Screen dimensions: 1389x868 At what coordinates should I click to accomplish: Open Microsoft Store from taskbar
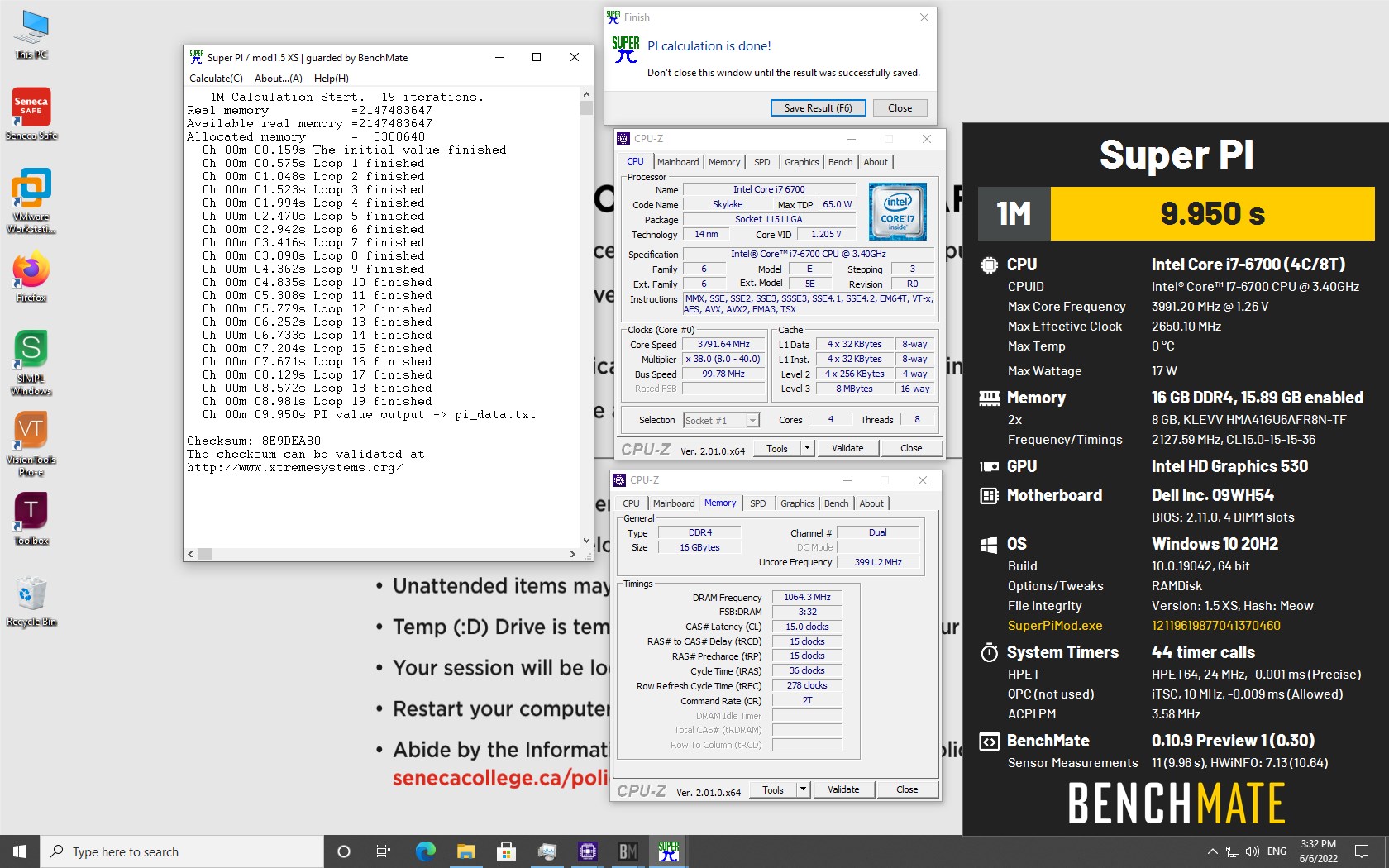click(x=506, y=851)
